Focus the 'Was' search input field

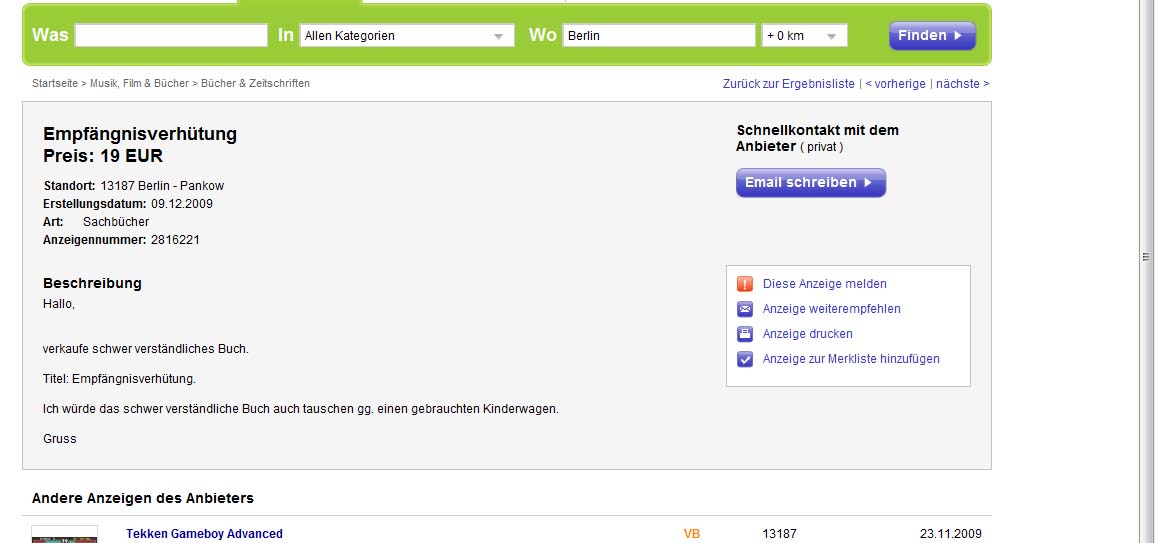pos(171,36)
